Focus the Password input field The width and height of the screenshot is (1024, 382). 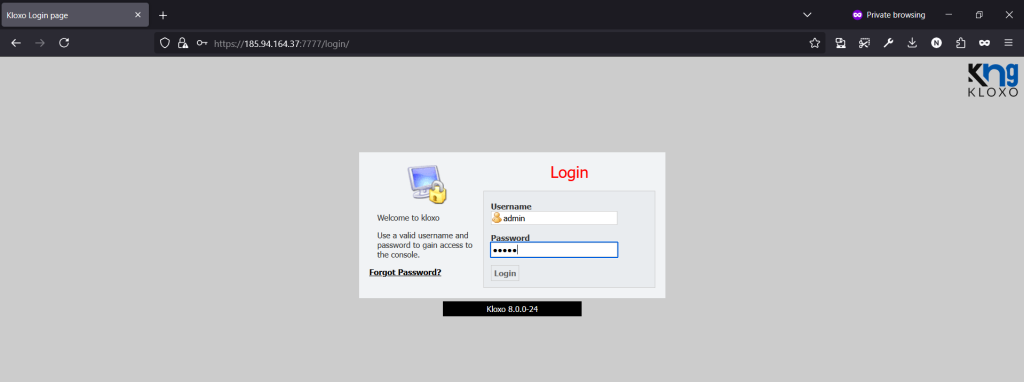554,250
